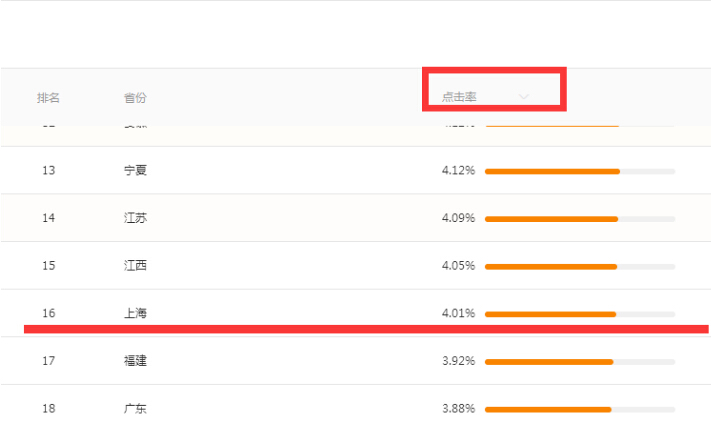This screenshot has width=711, height=431.
Task: Click the orange progress bar for 江苏
Action: pyautogui.click(x=551, y=219)
